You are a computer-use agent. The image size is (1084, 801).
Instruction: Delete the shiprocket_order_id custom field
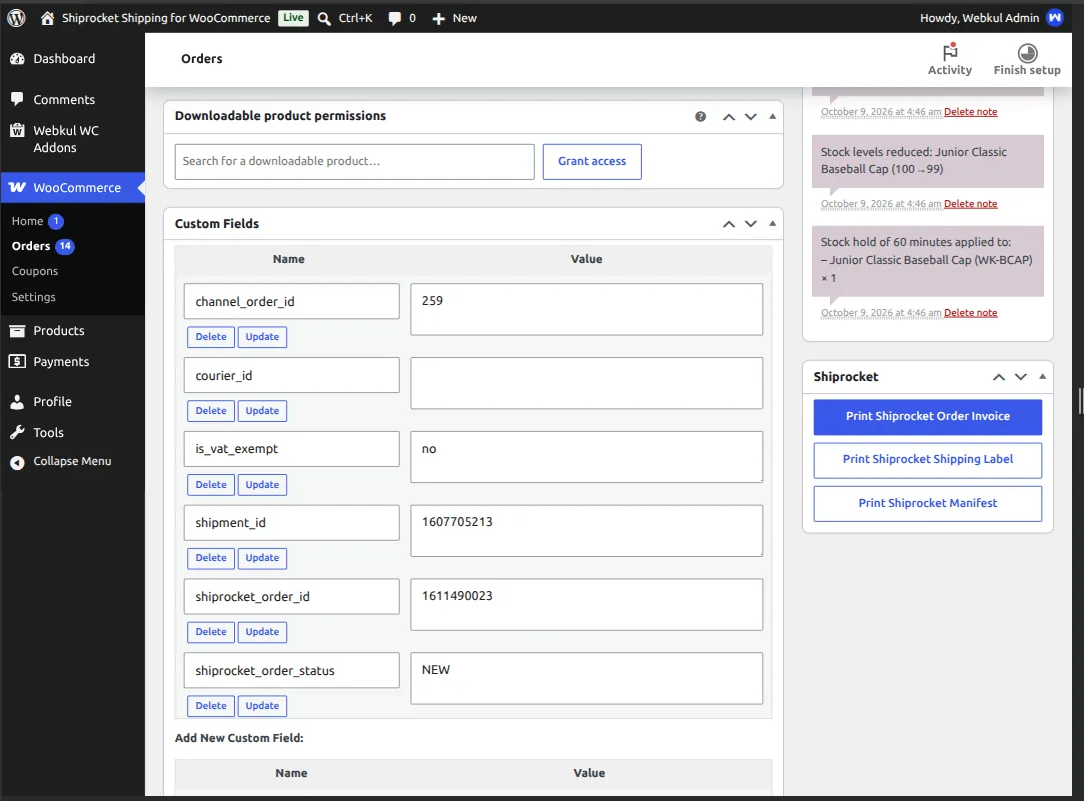coord(211,632)
